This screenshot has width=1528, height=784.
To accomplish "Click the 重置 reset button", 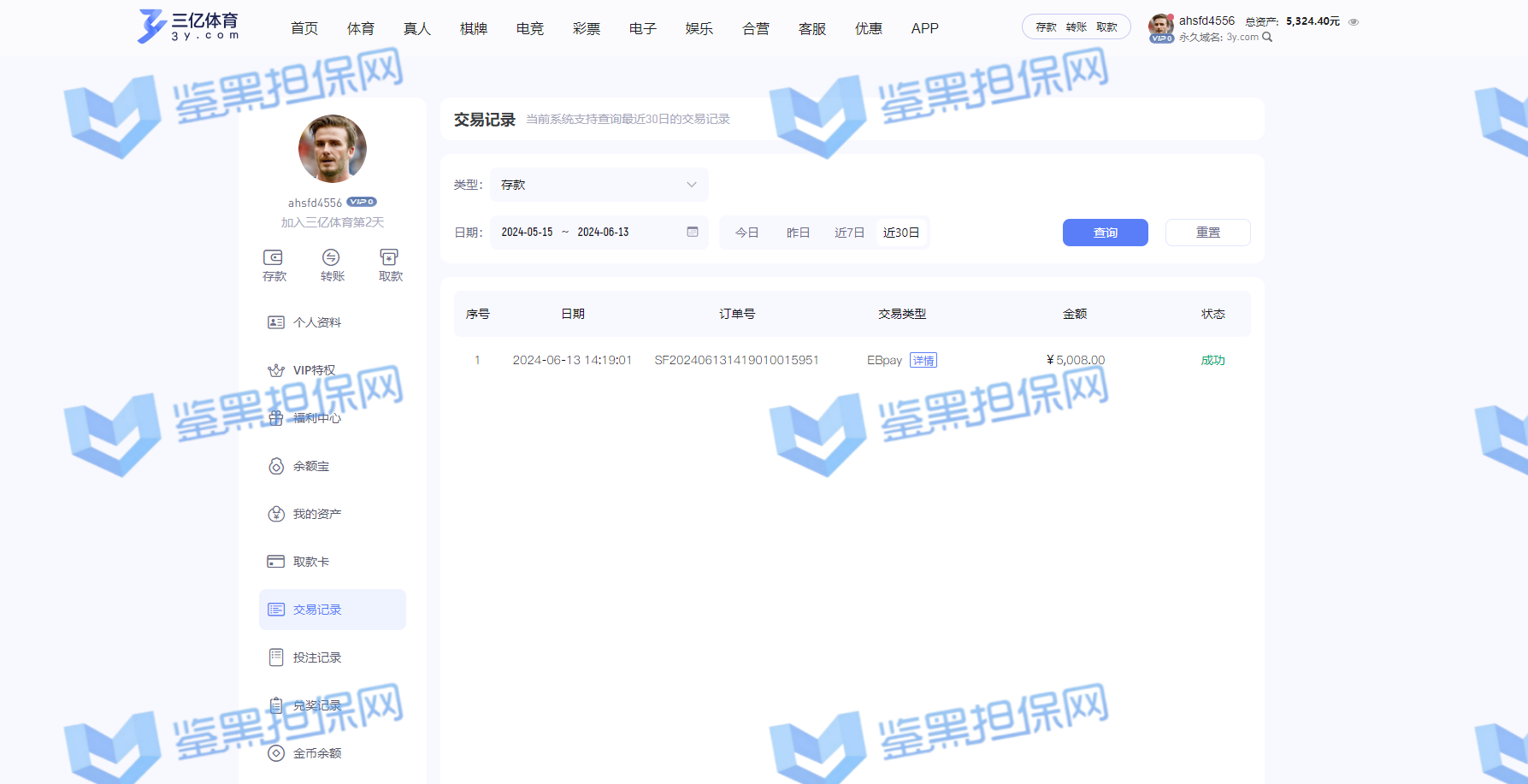I will pos(1207,233).
